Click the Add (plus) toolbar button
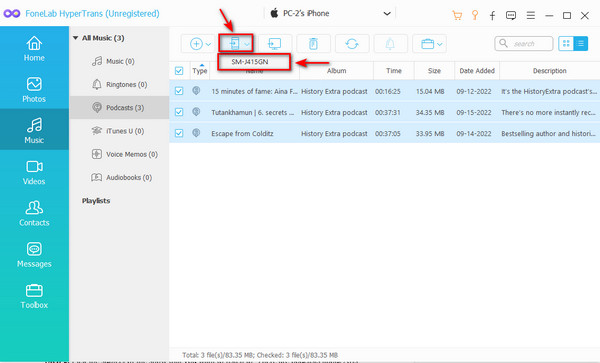This screenshot has width=600, height=363. click(x=196, y=44)
